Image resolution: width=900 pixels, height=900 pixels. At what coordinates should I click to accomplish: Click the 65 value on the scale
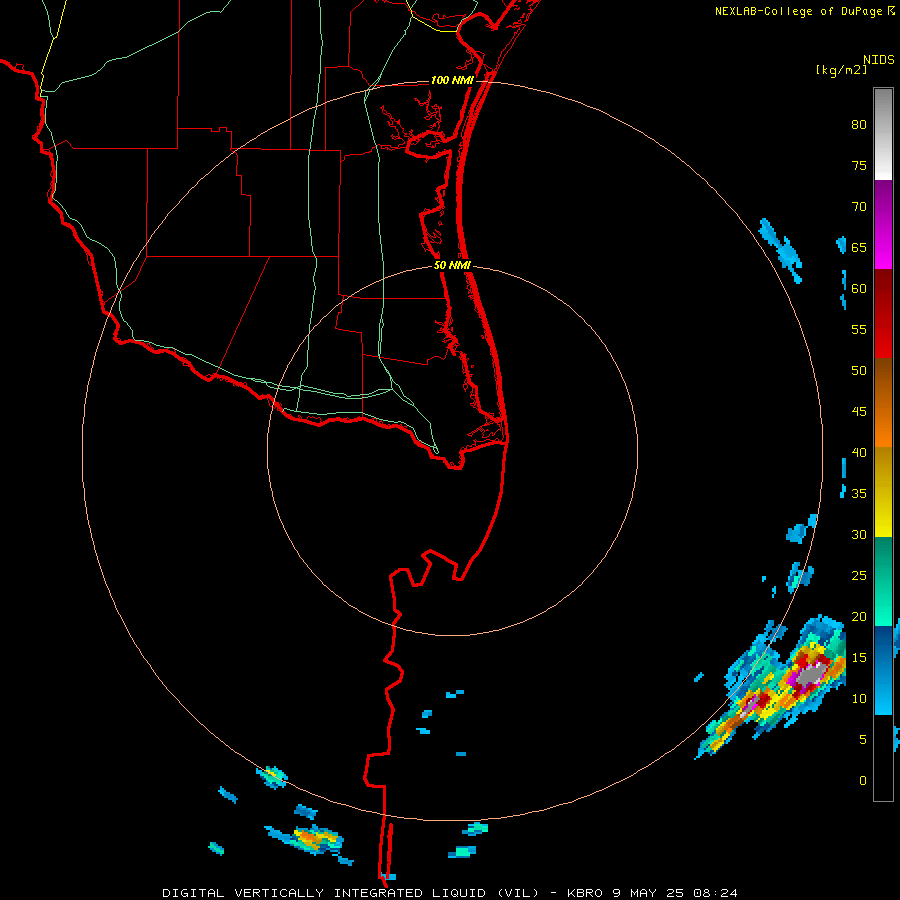coord(859,247)
